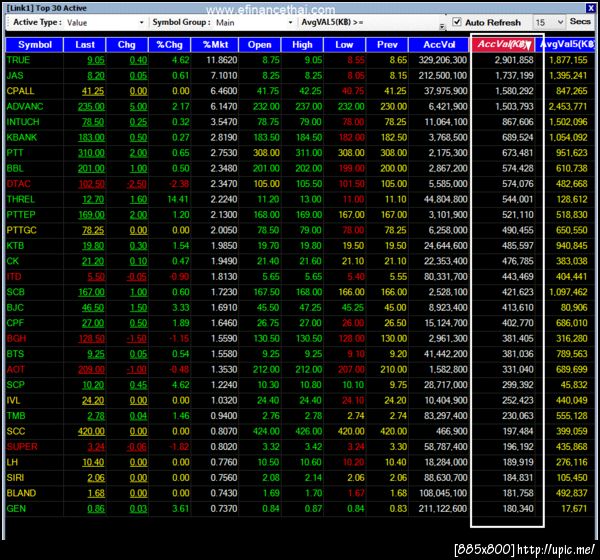This screenshot has height=560, width=600.
Task: Select the AOT symbol
Action: tap(16, 369)
